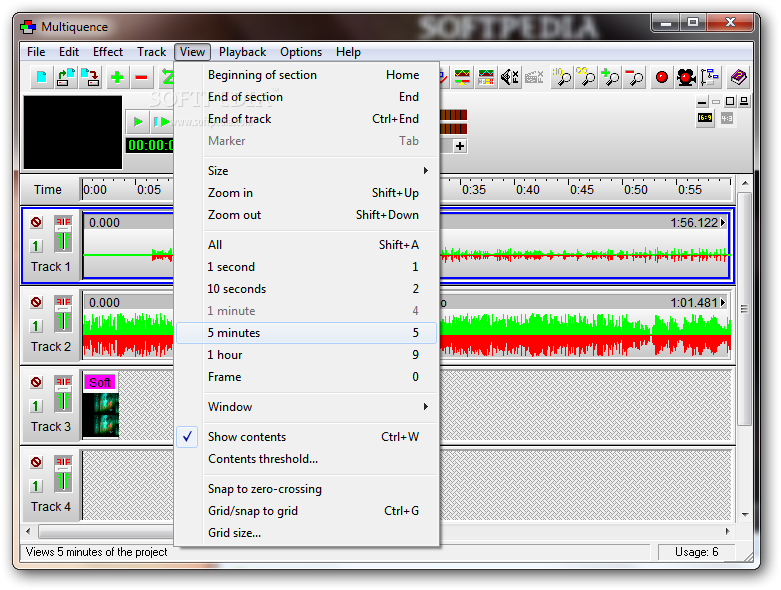This screenshot has height=590, width=781.
Task: Toggle the green 1 button on Track 3
Action: 35,406
